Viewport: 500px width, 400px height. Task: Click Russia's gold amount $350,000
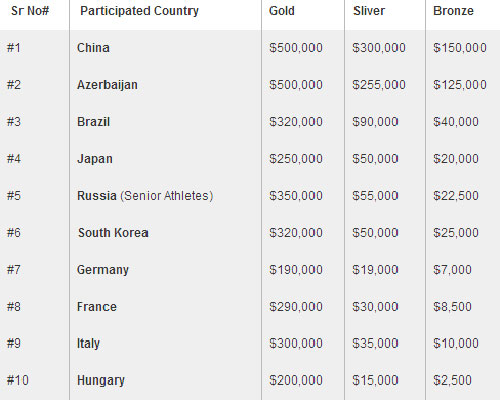tap(296, 196)
